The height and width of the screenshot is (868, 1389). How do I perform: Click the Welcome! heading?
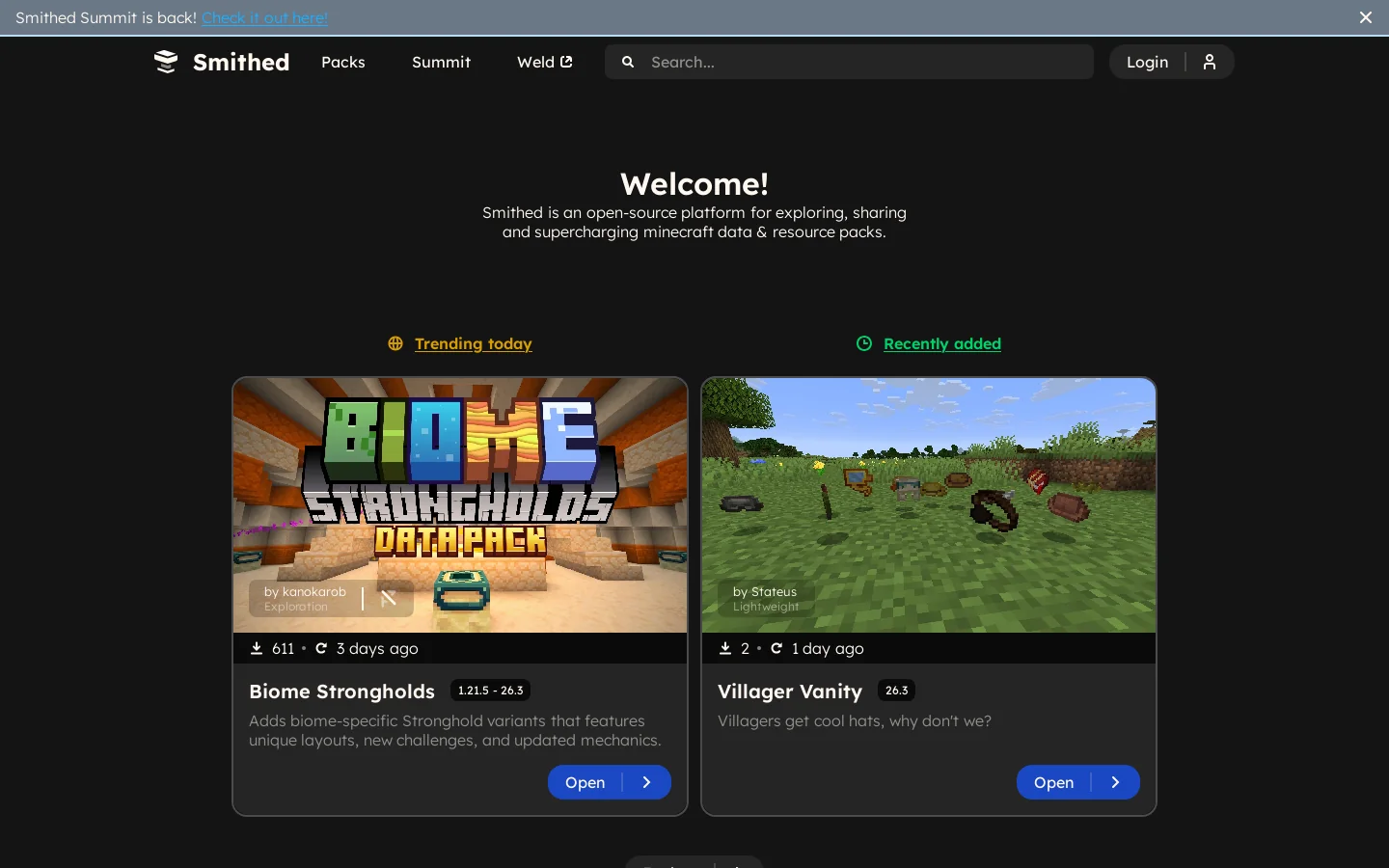[694, 183]
